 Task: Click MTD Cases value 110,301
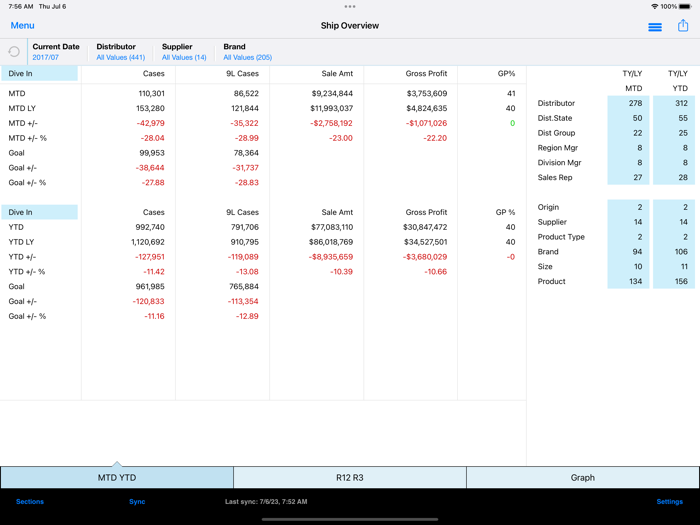(x=151, y=93)
